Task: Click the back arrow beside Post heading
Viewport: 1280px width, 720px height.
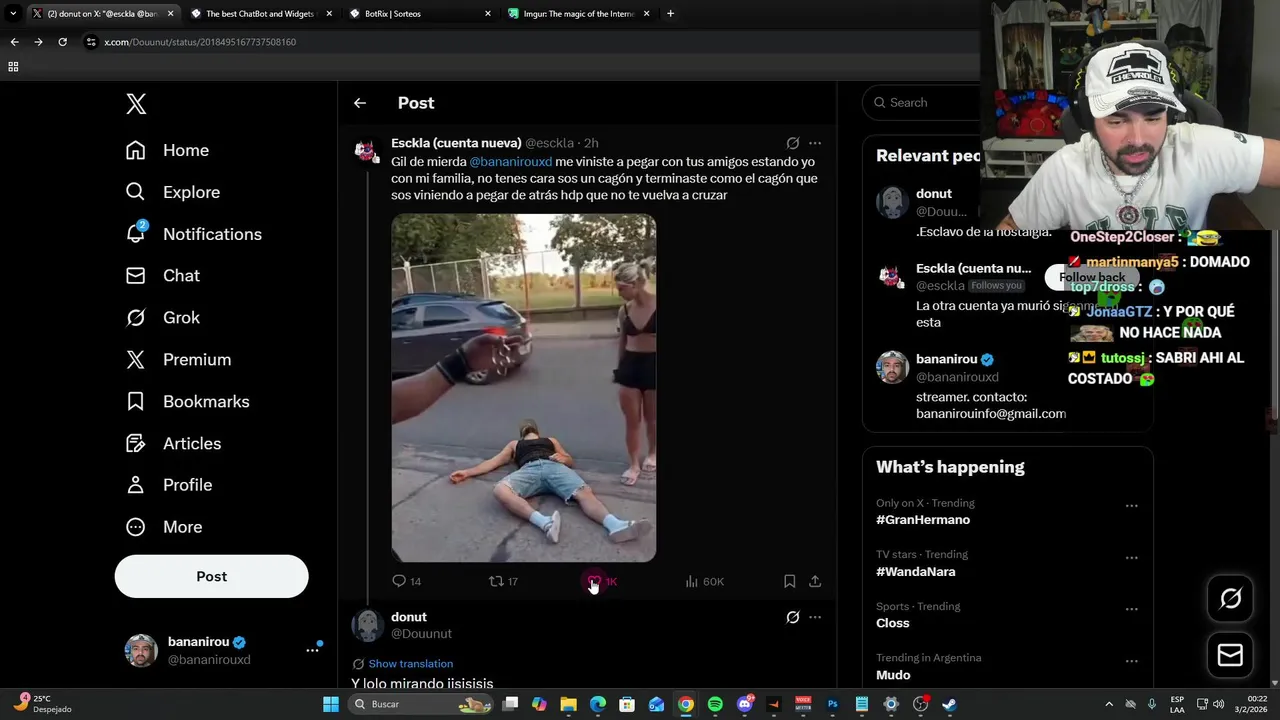Action: pyautogui.click(x=360, y=103)
